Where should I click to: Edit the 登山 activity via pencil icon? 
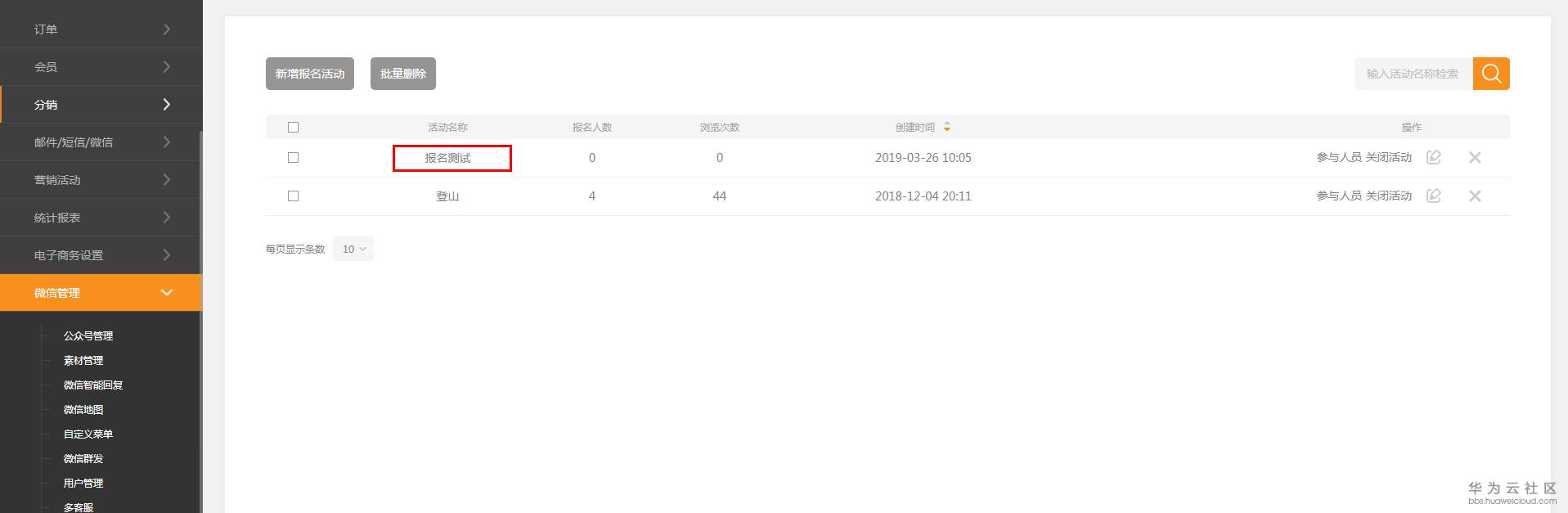click(1434, 196)
